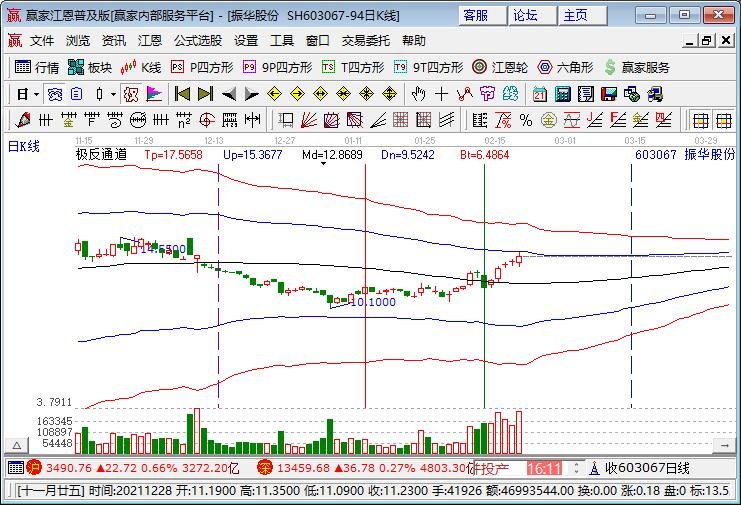Select the circled 金 golden section tool
This screenshot has width=741, height=505.
[549, 120]
